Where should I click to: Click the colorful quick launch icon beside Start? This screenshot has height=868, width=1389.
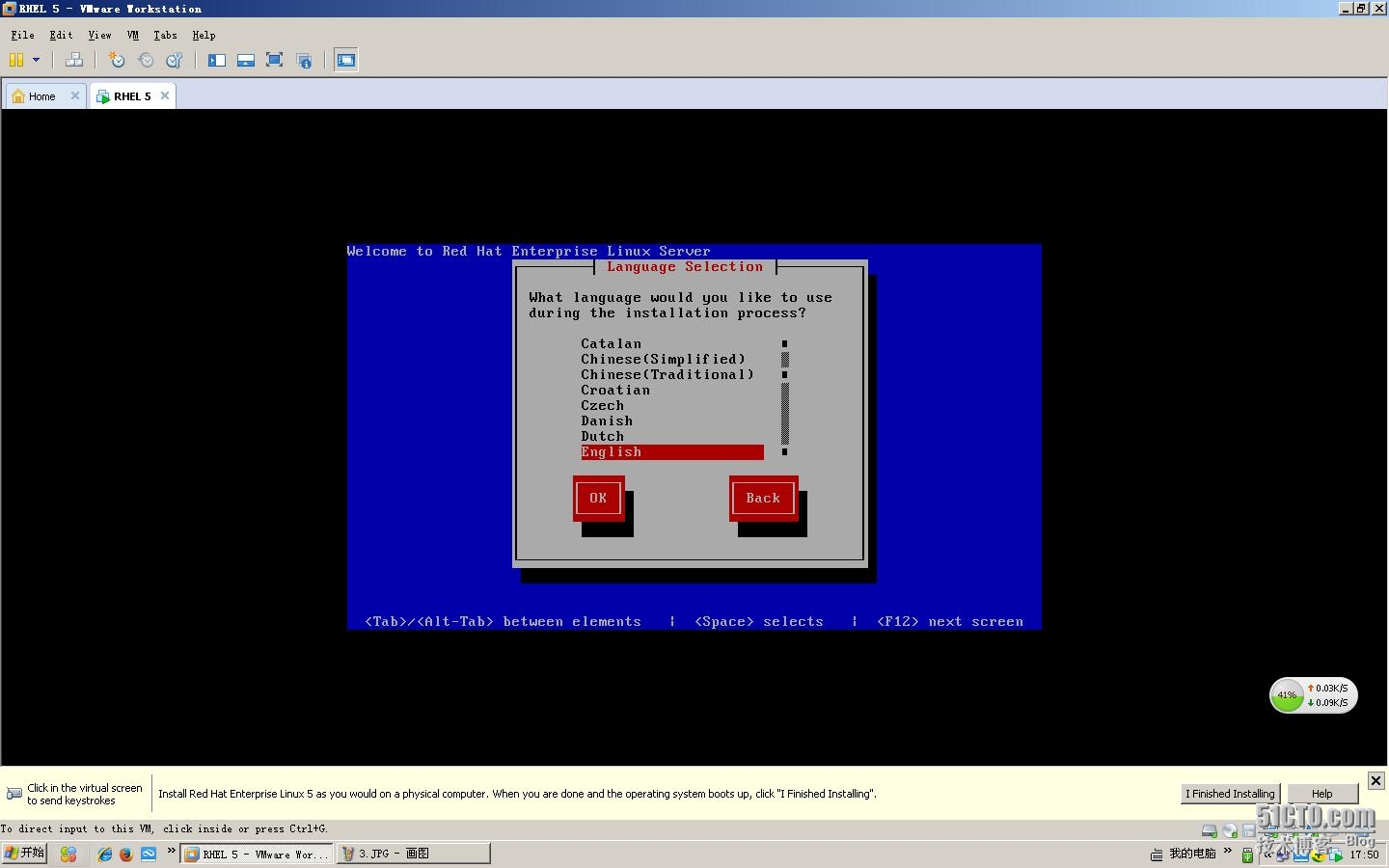tap(68, 854)
